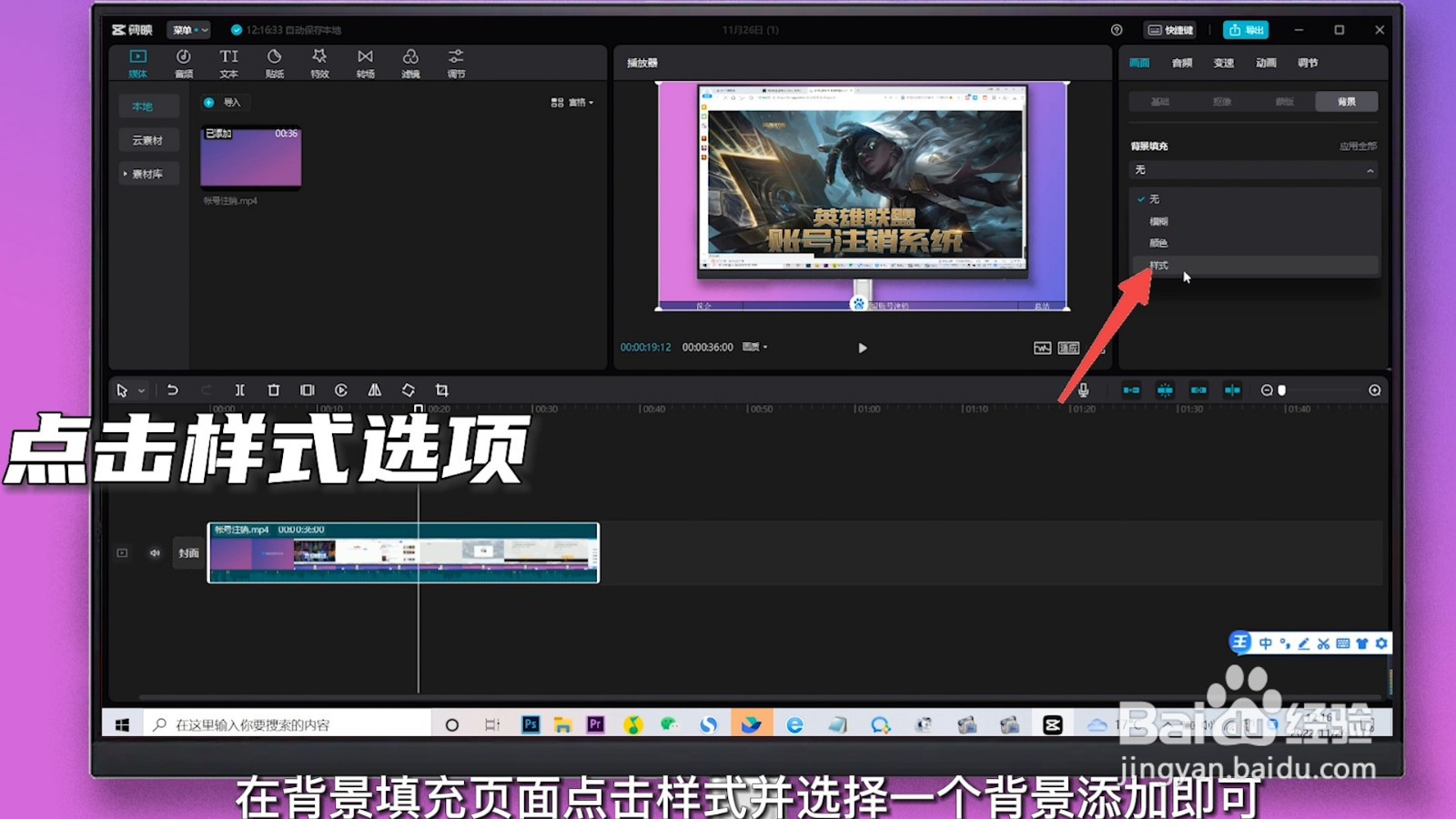Image resolution: width=1456 pixels, height=819 pixels.
Task: Open the player quality dropdown
Action: click(754, 347)
